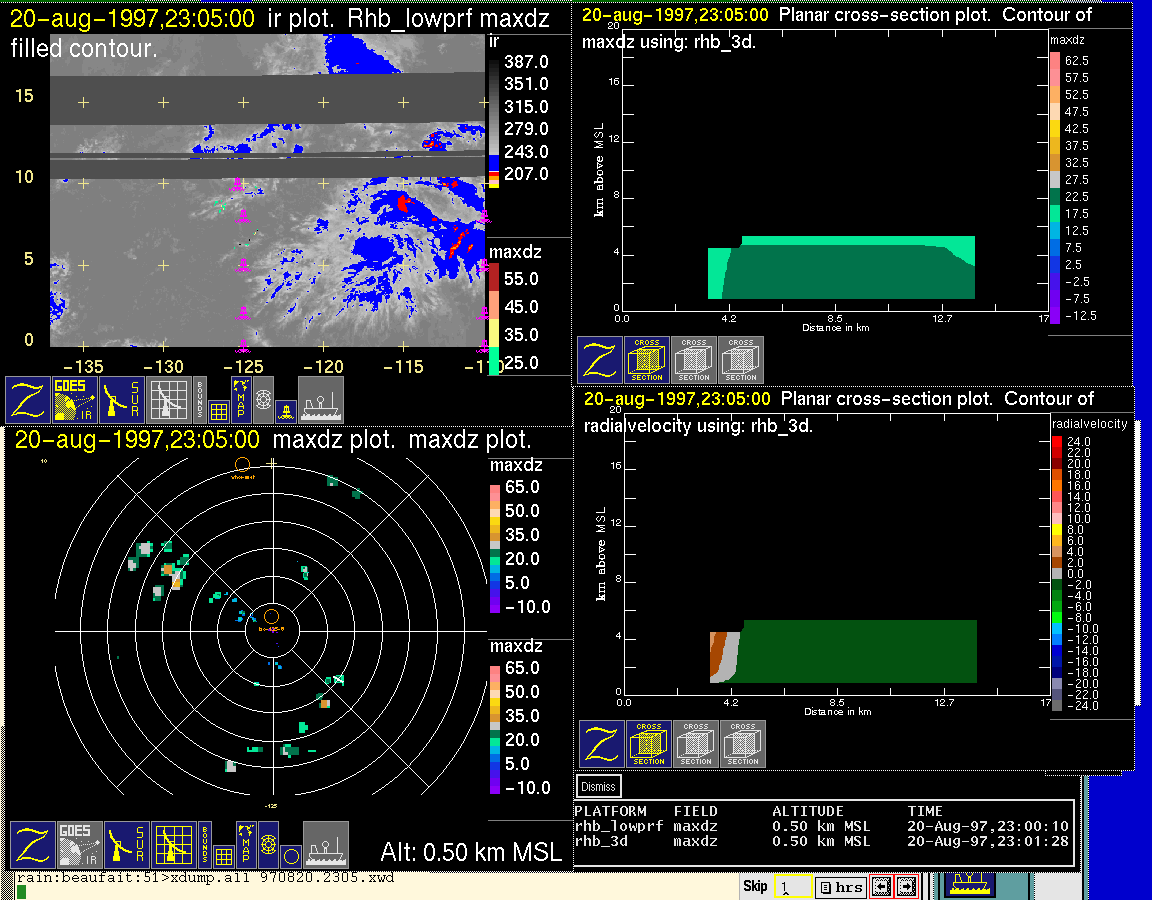Open third SECTION icon menu under radial velocity

coord(743,744)
